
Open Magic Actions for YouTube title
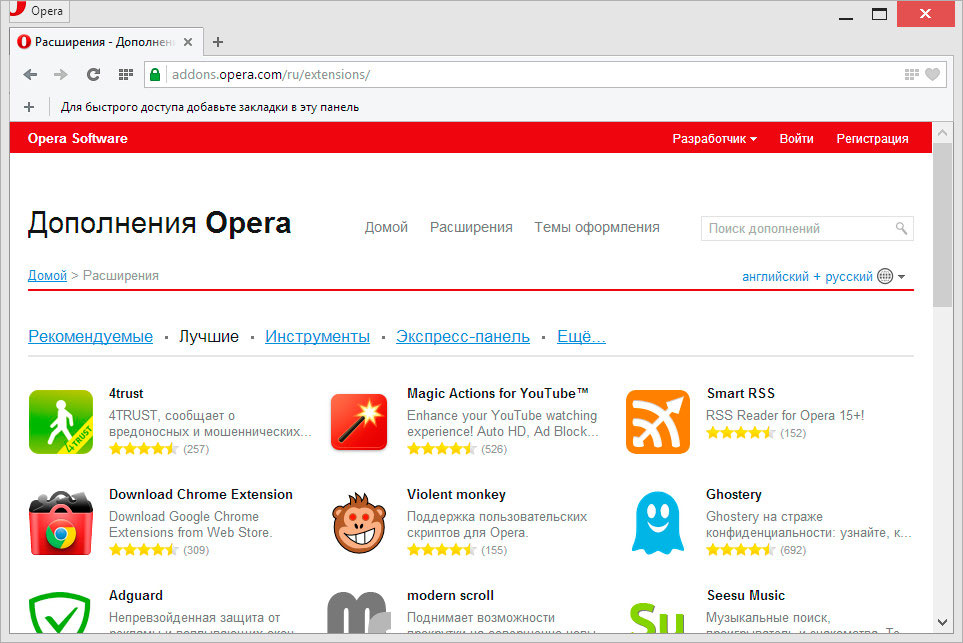tap(498, 393)
